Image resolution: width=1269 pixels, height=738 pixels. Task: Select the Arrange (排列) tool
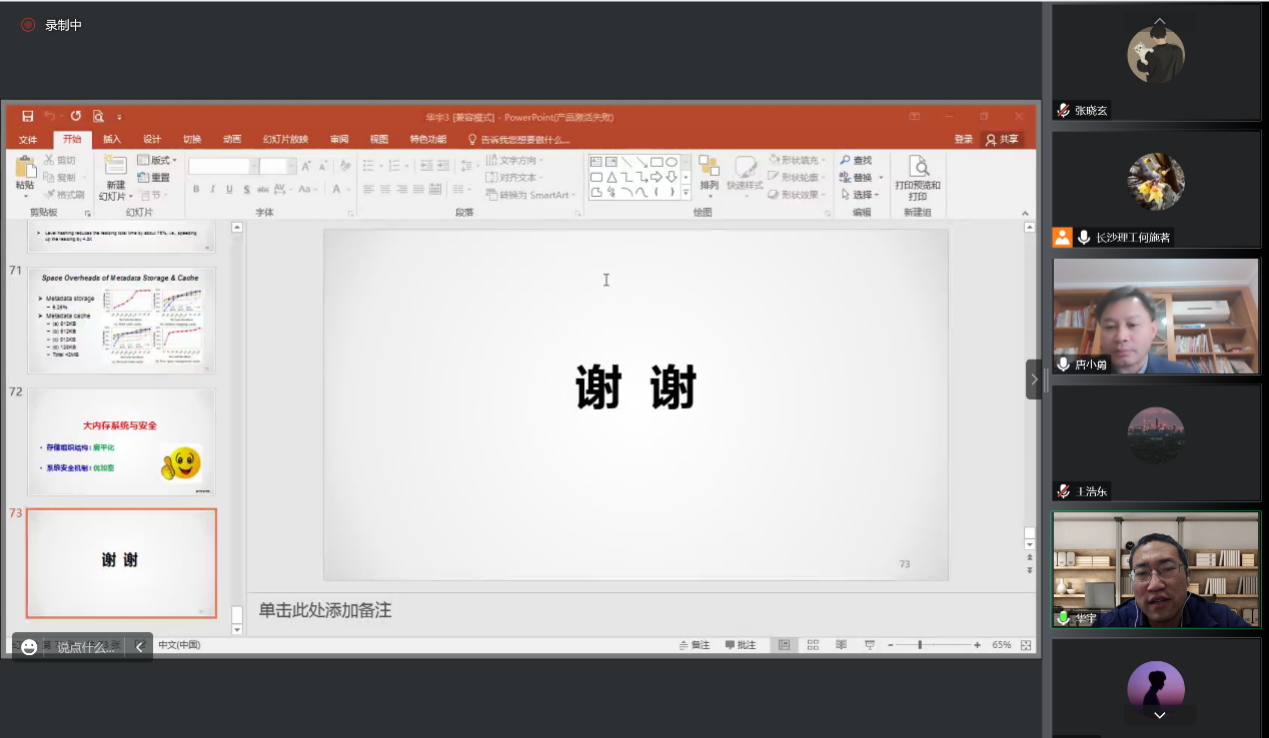click(709, 172)
